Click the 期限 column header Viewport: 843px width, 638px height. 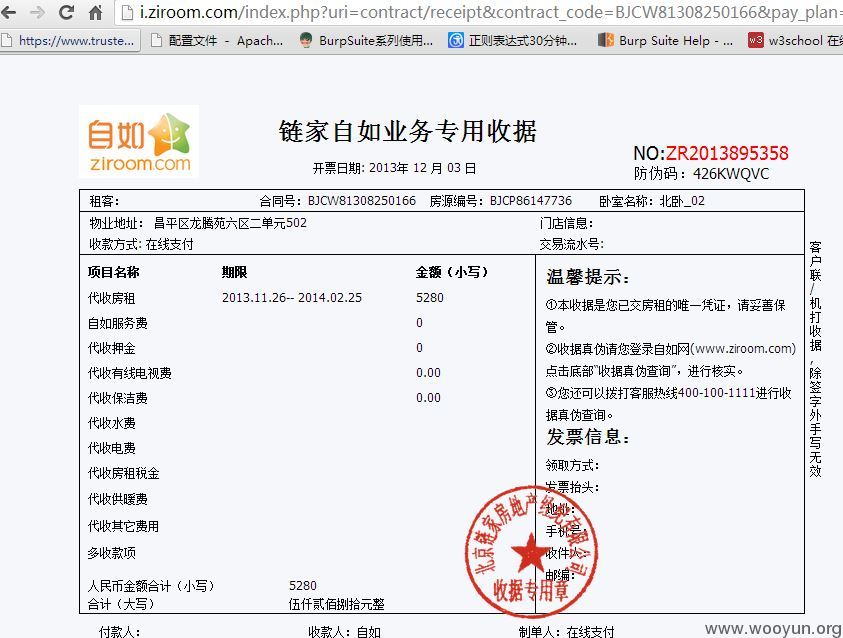tap(234, 273)
